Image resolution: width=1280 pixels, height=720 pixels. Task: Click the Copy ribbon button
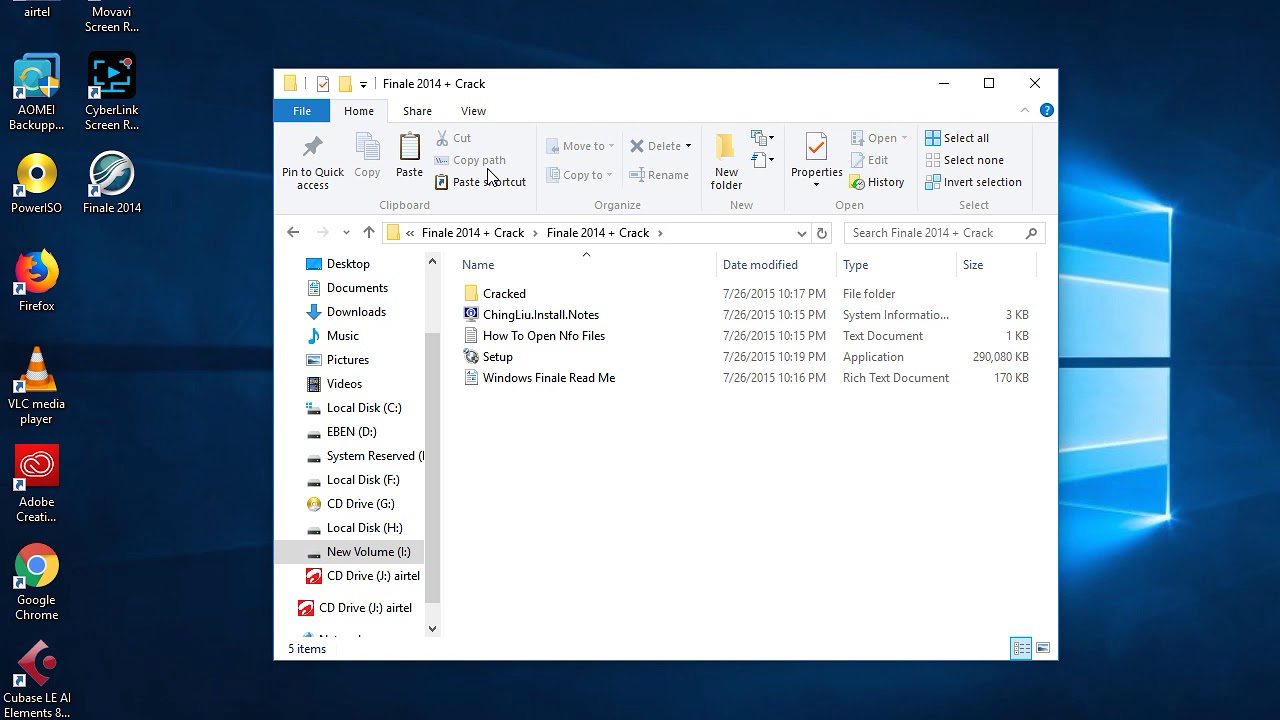click(x=367, y=157)
